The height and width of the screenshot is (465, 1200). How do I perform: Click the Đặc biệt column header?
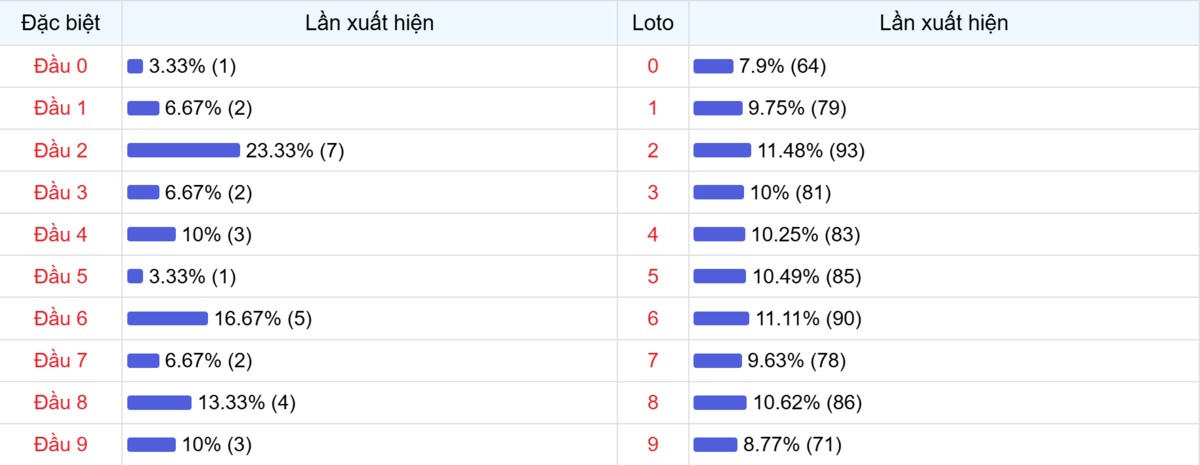coord(61,23)
